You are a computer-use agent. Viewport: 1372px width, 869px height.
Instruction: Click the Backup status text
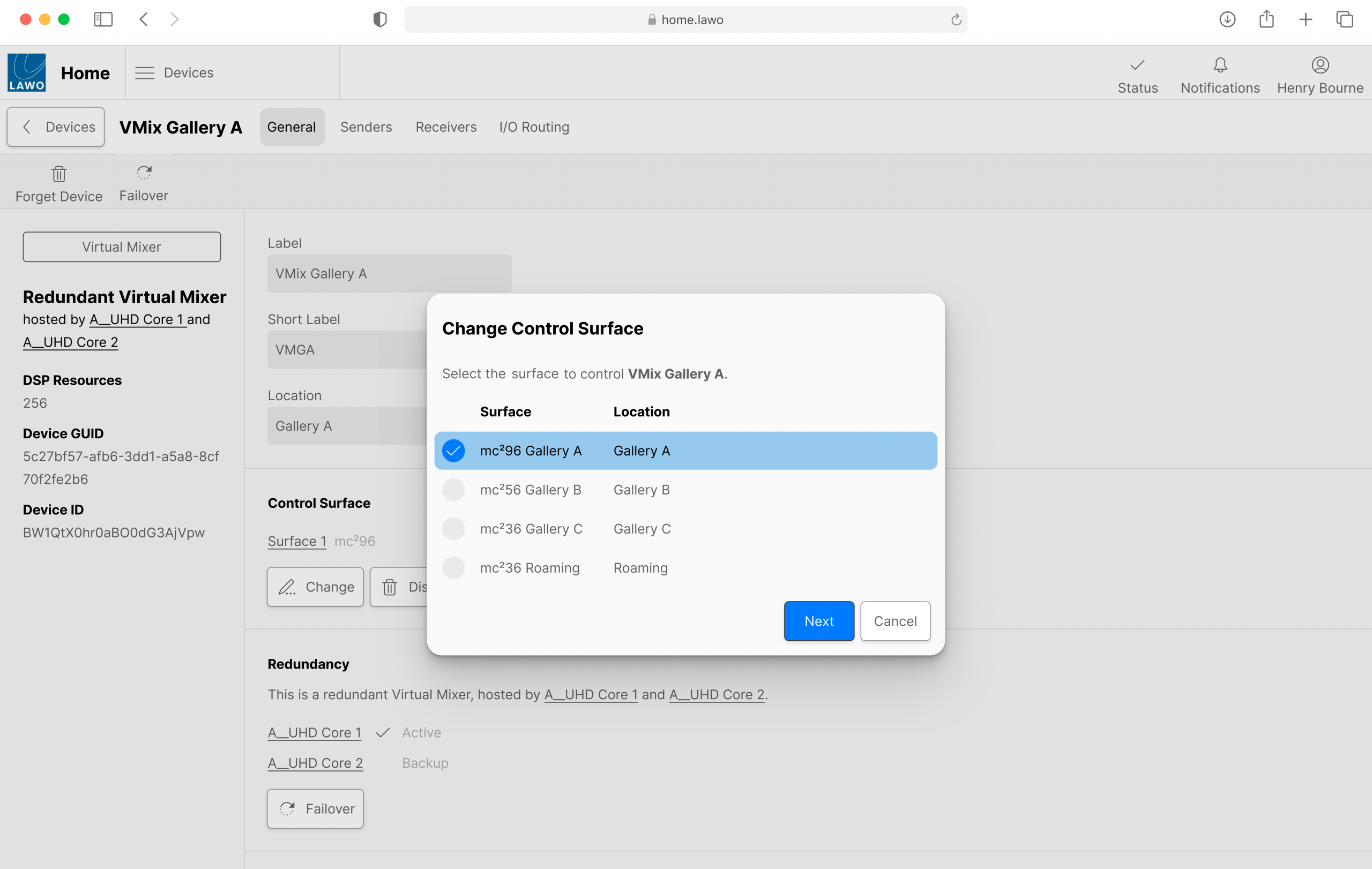coord(425,763)
